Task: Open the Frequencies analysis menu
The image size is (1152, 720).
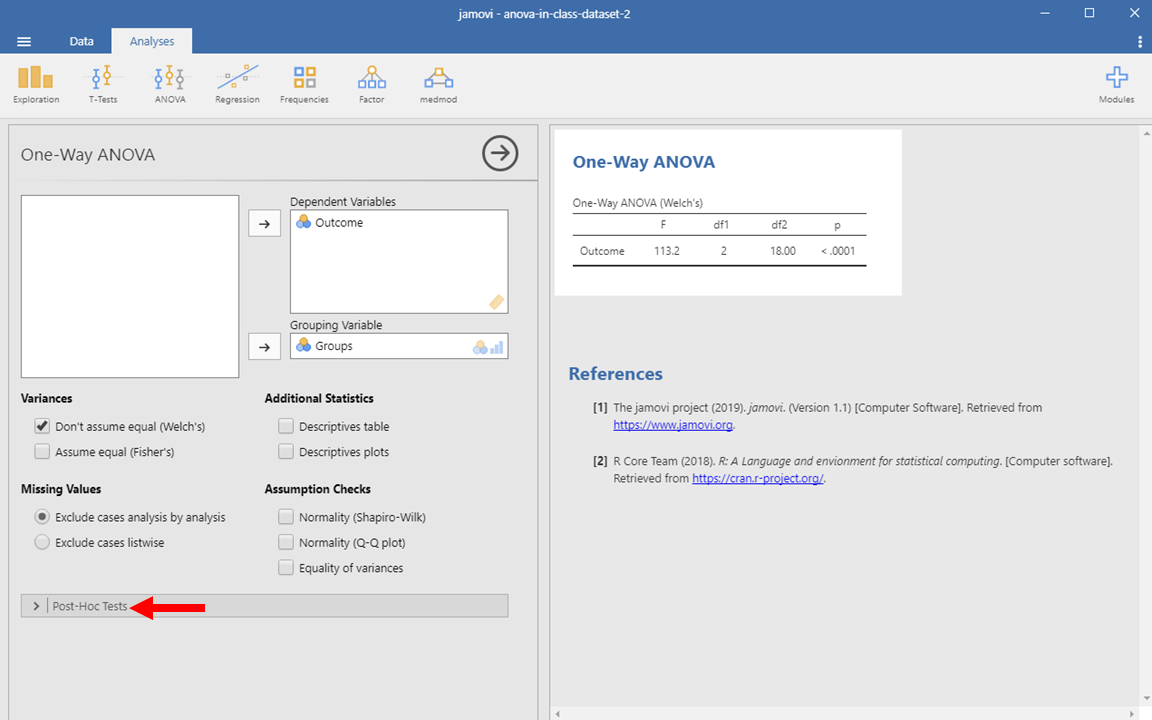Action: click(x=304, y=84)
